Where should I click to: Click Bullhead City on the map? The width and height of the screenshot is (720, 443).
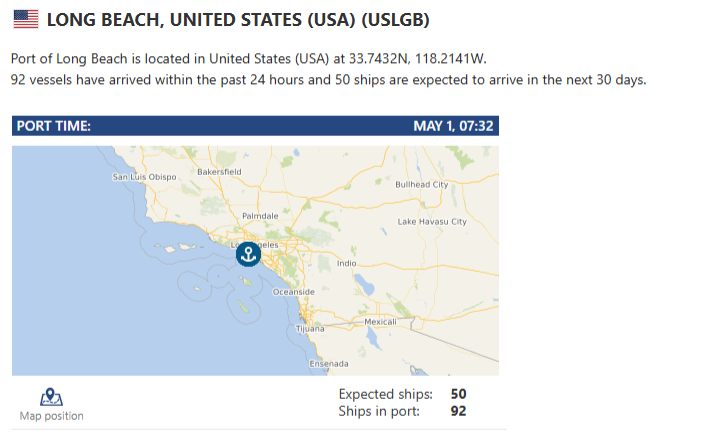click(422, 185)
